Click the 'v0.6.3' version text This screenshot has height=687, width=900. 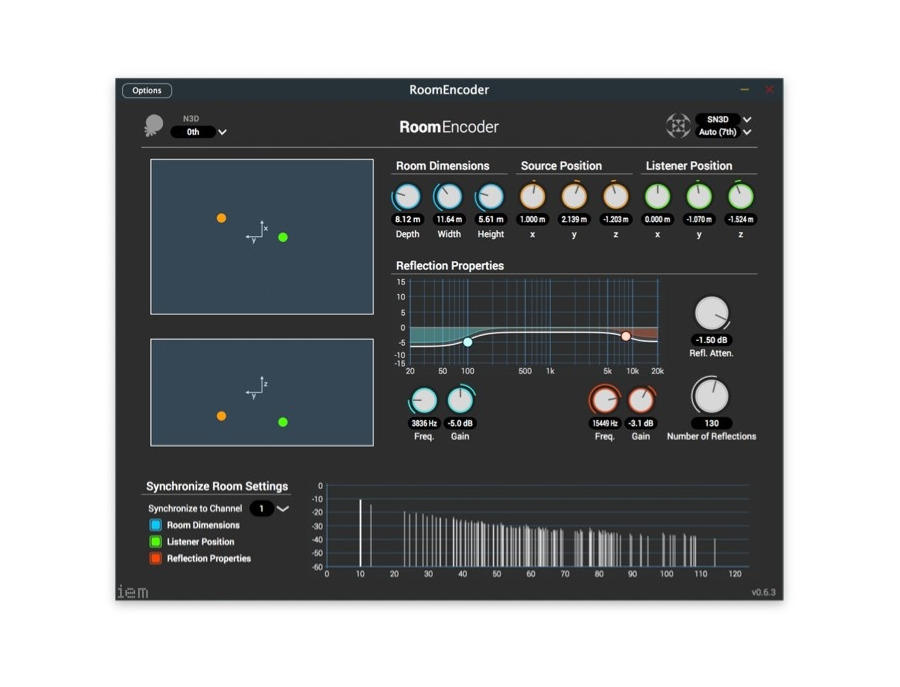tap(763, 592)
